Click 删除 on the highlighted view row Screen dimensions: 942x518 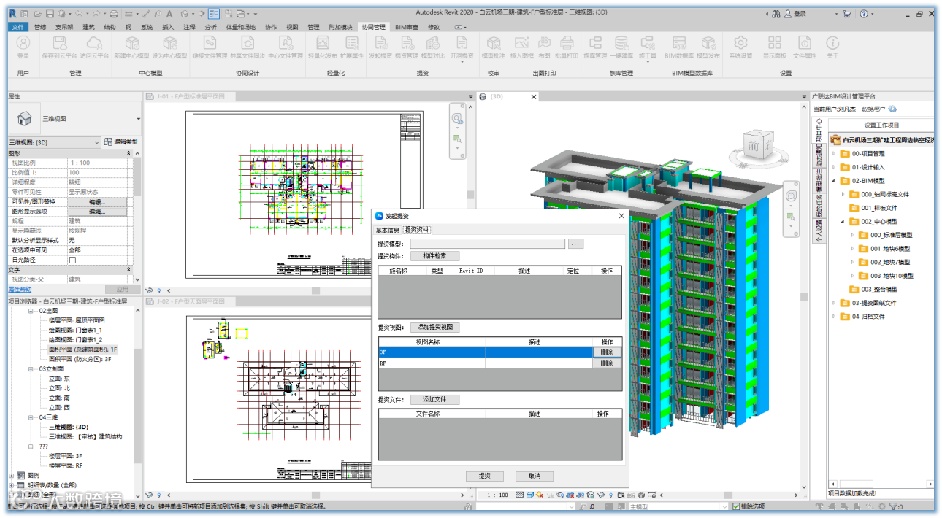pyautogui.click(x=606, y=352)
